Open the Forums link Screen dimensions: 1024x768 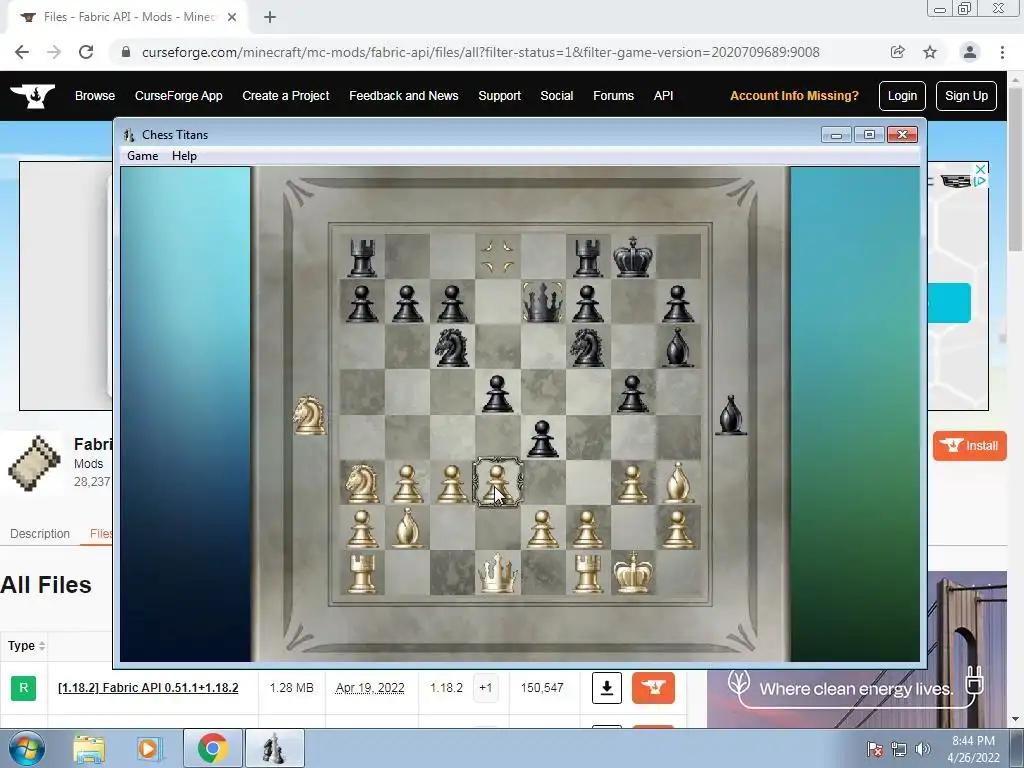[613, 96]
